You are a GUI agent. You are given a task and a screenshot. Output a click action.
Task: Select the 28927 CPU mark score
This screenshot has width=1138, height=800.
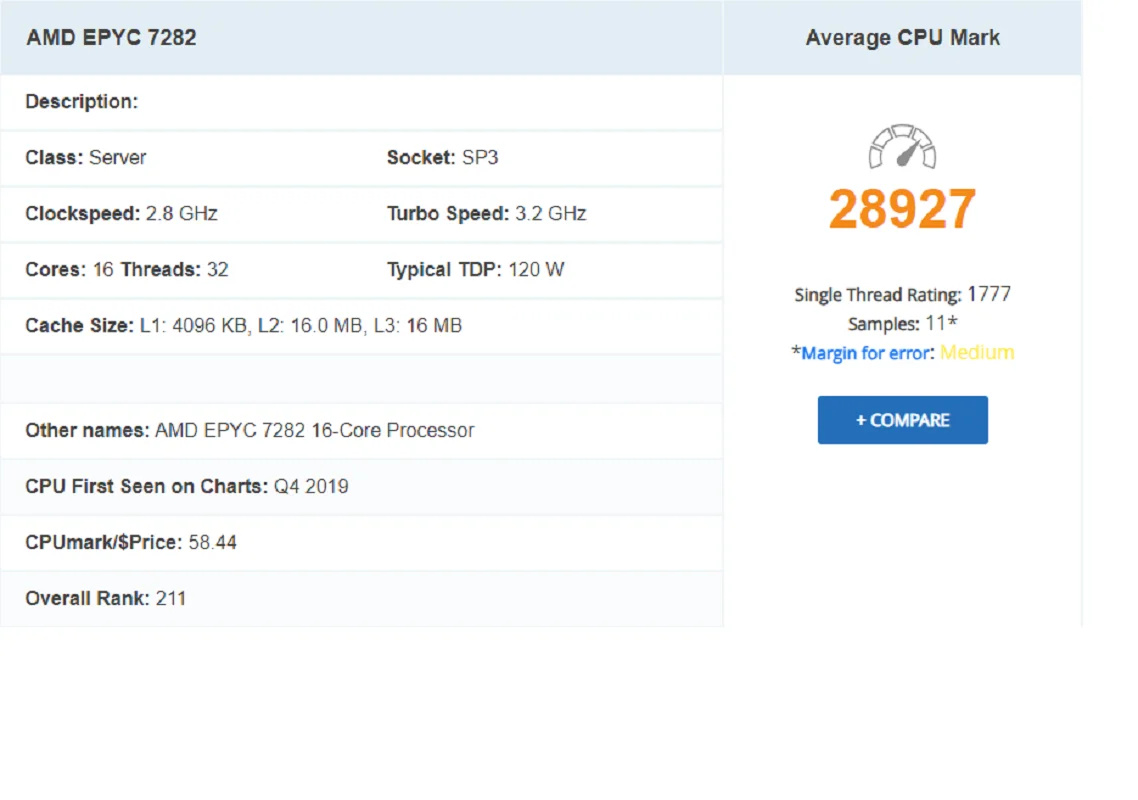click(x=902, y=209)
